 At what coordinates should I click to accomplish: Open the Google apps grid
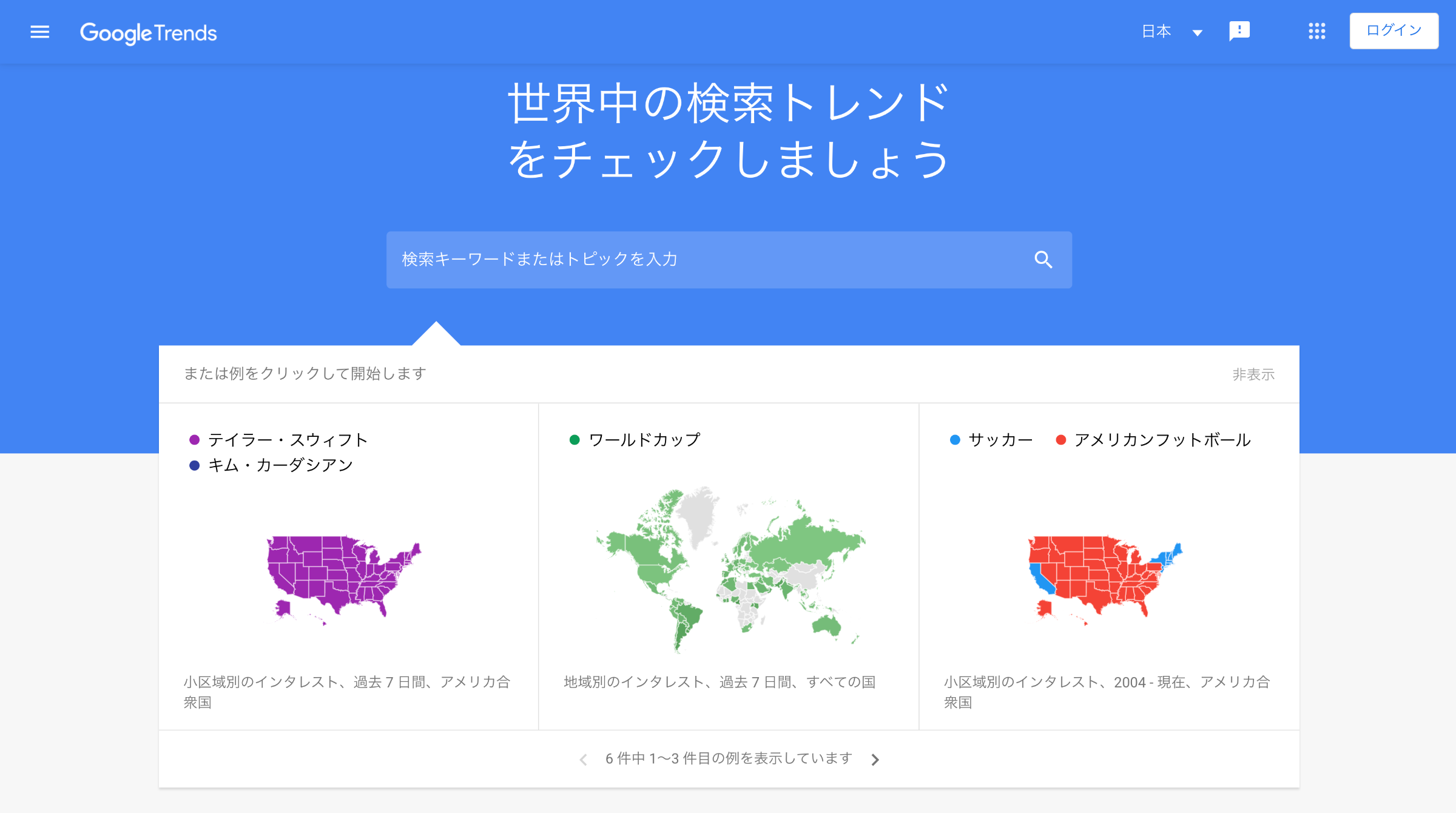(x=1316, y=31)
